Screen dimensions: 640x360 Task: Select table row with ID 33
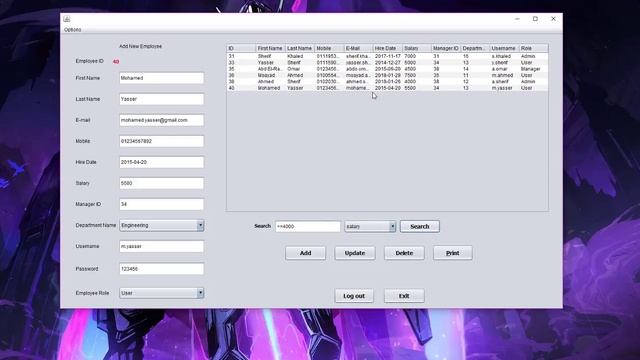coord(387,63)
